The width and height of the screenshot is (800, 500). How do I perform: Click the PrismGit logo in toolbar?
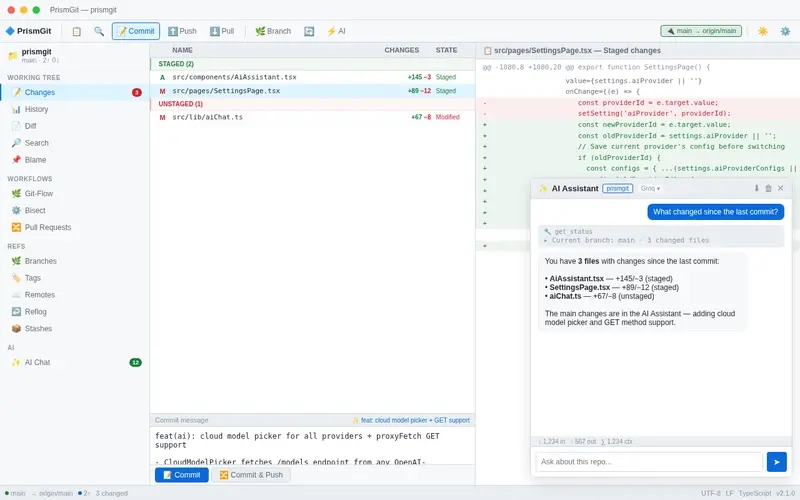click(x=29, y=31)
